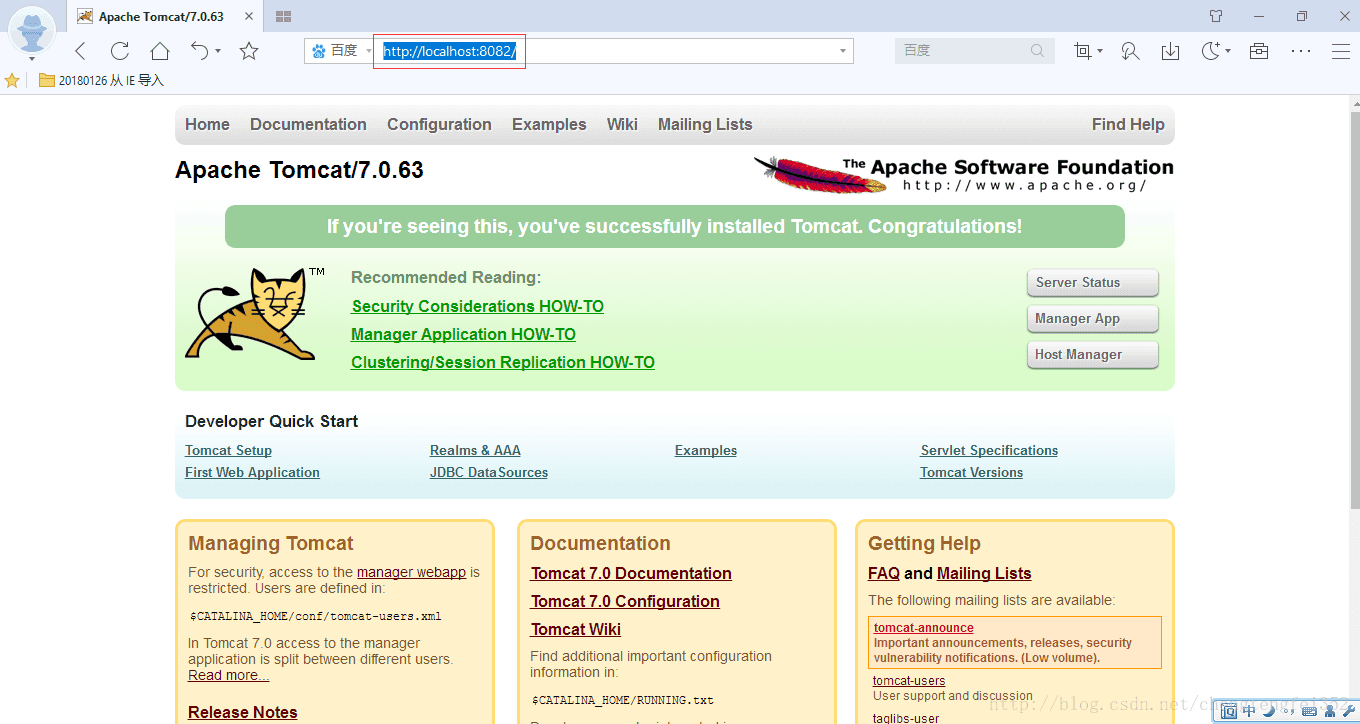Expand the screenshot tool dropdown arrow
The width and height of the screenshot is (1360, 724).
coord(1099,51)
